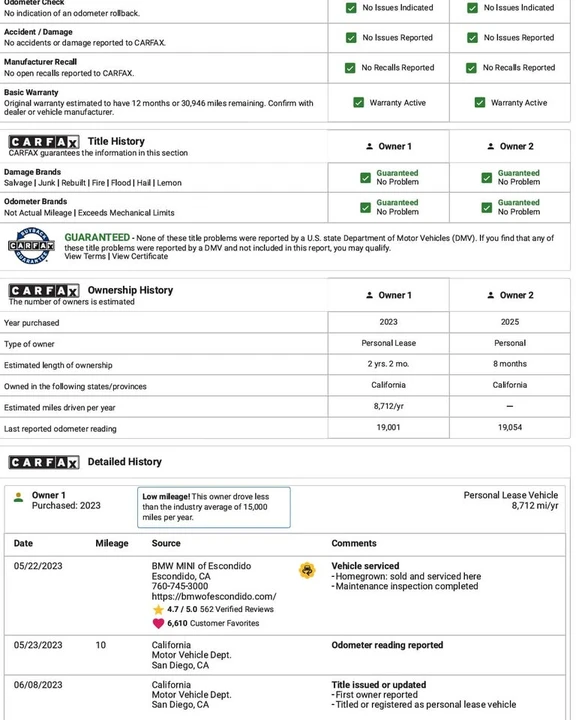Click the green Owner 1 icon in Detailed History
This screenshot has height=720, width=576.
point(18,497)
